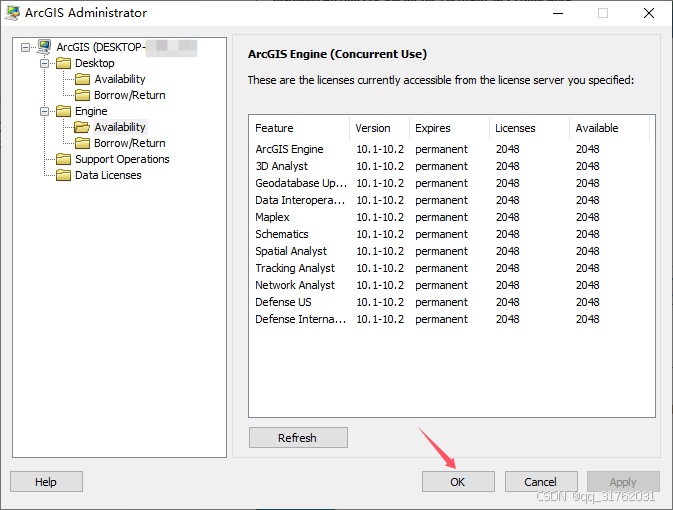Open the Support Operations tree item
Image resolution: width=673 pixels, height=510 pixels.
point(122,159)
